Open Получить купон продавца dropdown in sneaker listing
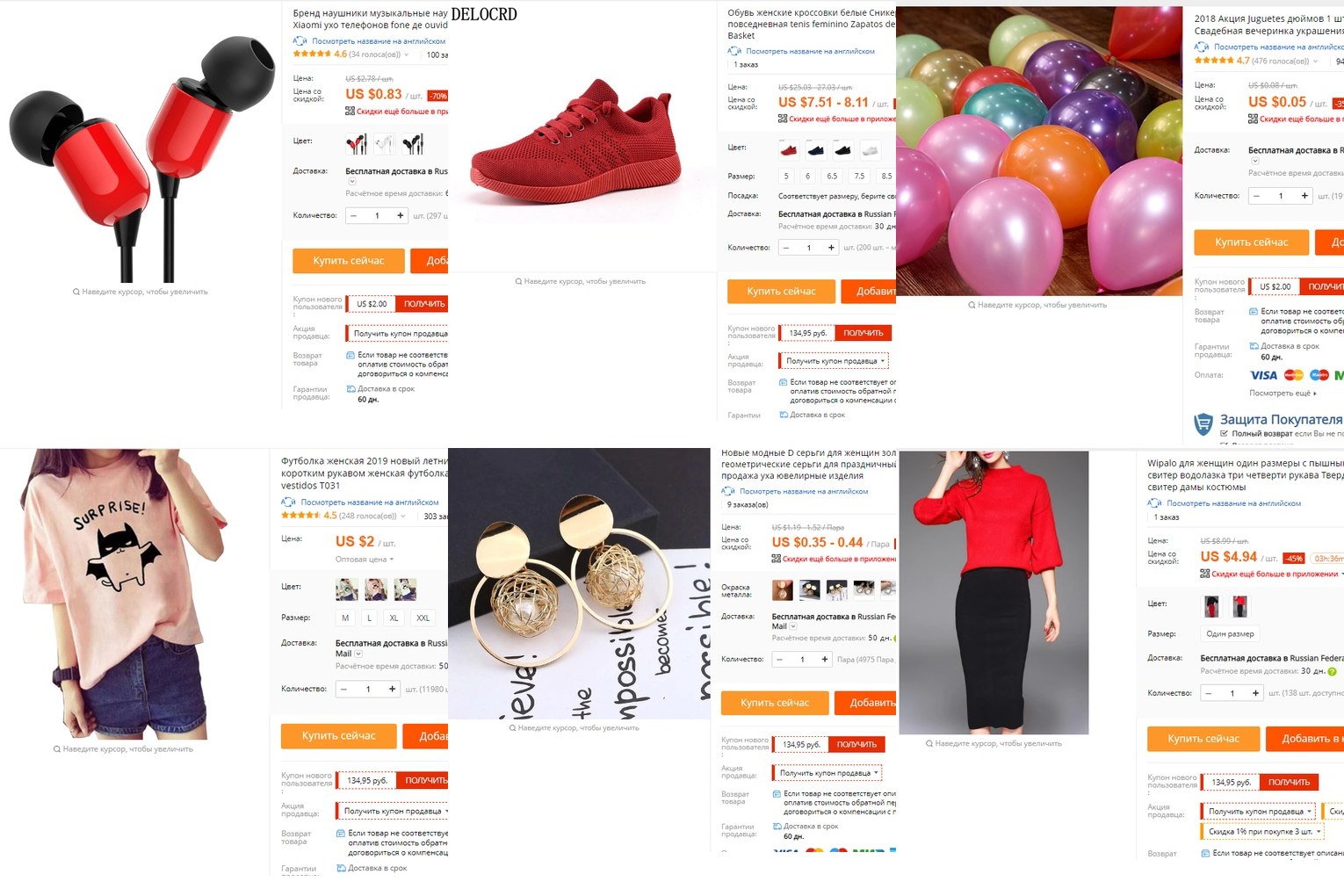The width and height of the screenshot is (1344, 896). 835,361
